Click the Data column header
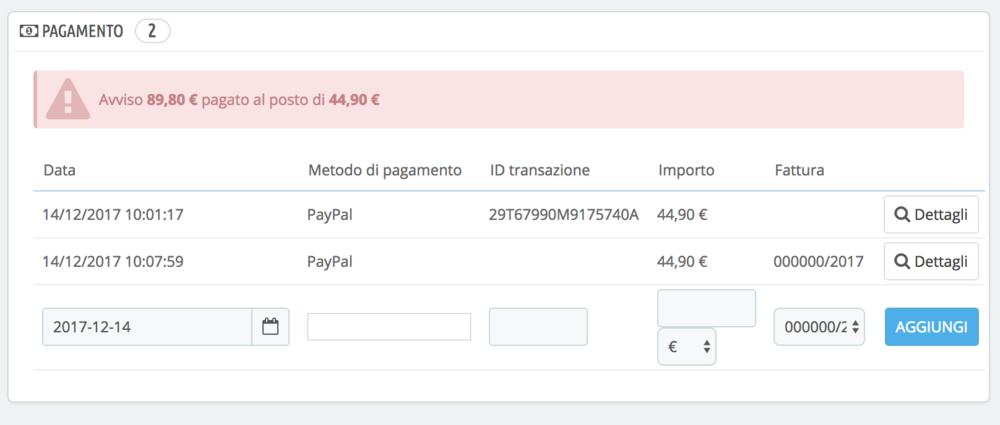 coord(60,170)
